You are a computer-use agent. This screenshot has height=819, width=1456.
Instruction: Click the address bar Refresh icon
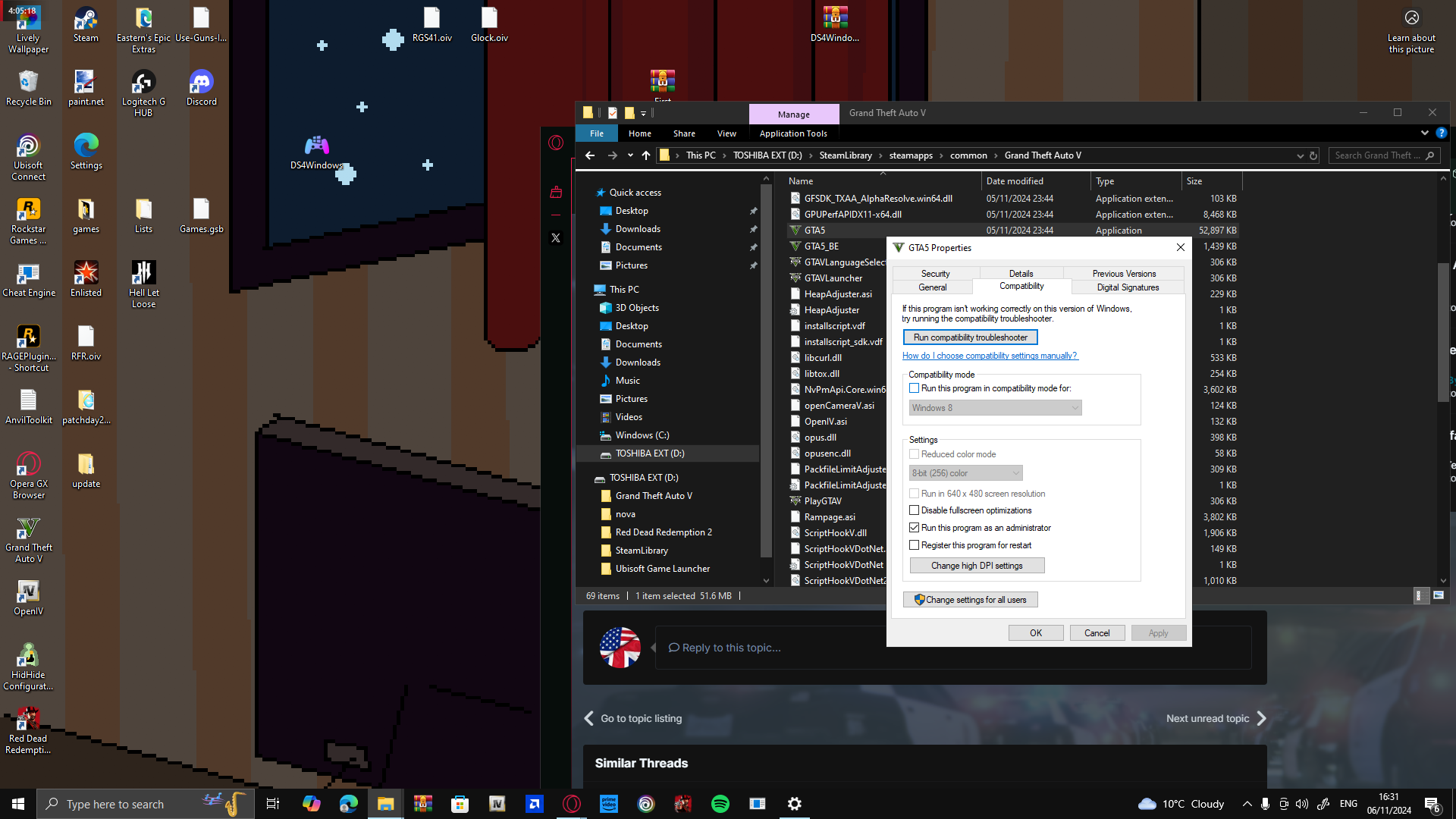1313,155
